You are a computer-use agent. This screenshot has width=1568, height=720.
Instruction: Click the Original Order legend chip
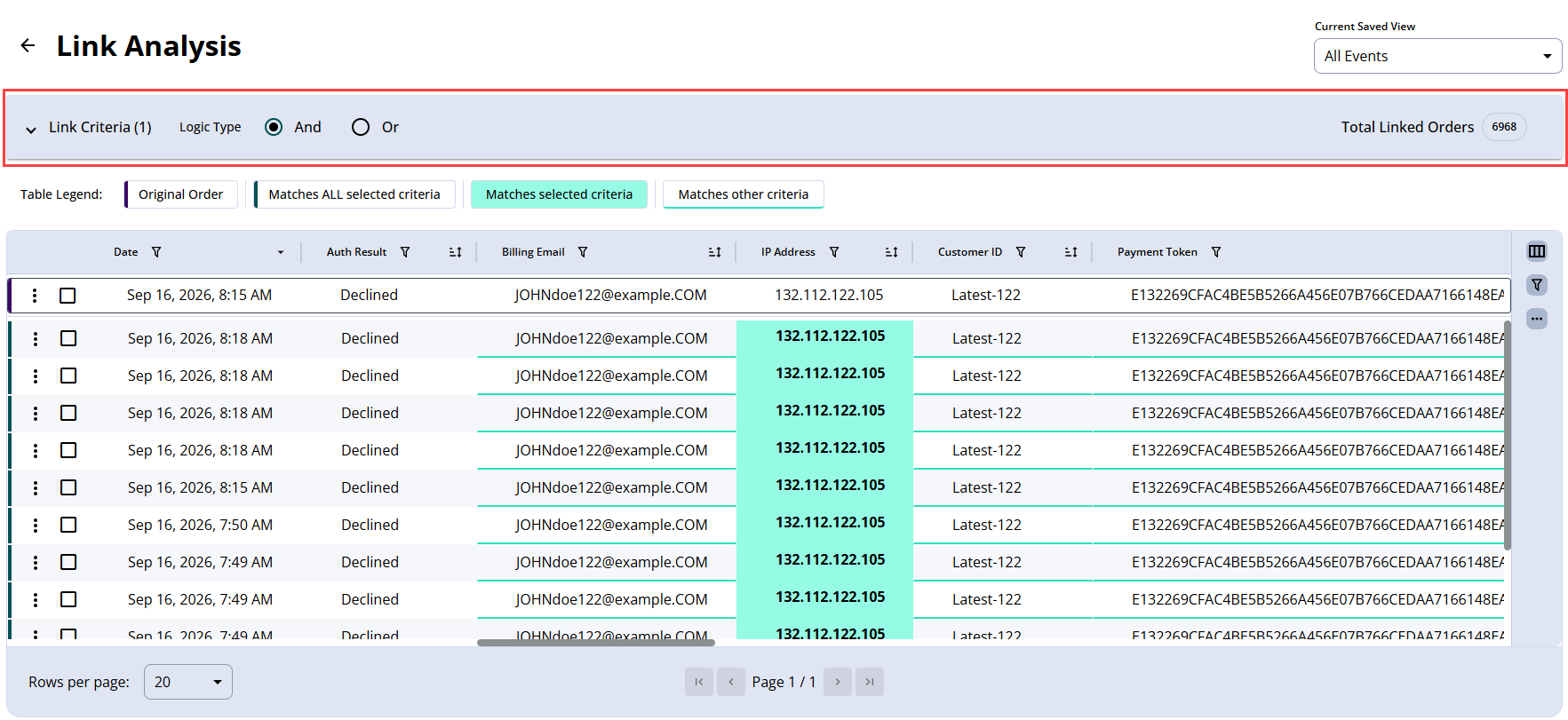click(180, 194)
